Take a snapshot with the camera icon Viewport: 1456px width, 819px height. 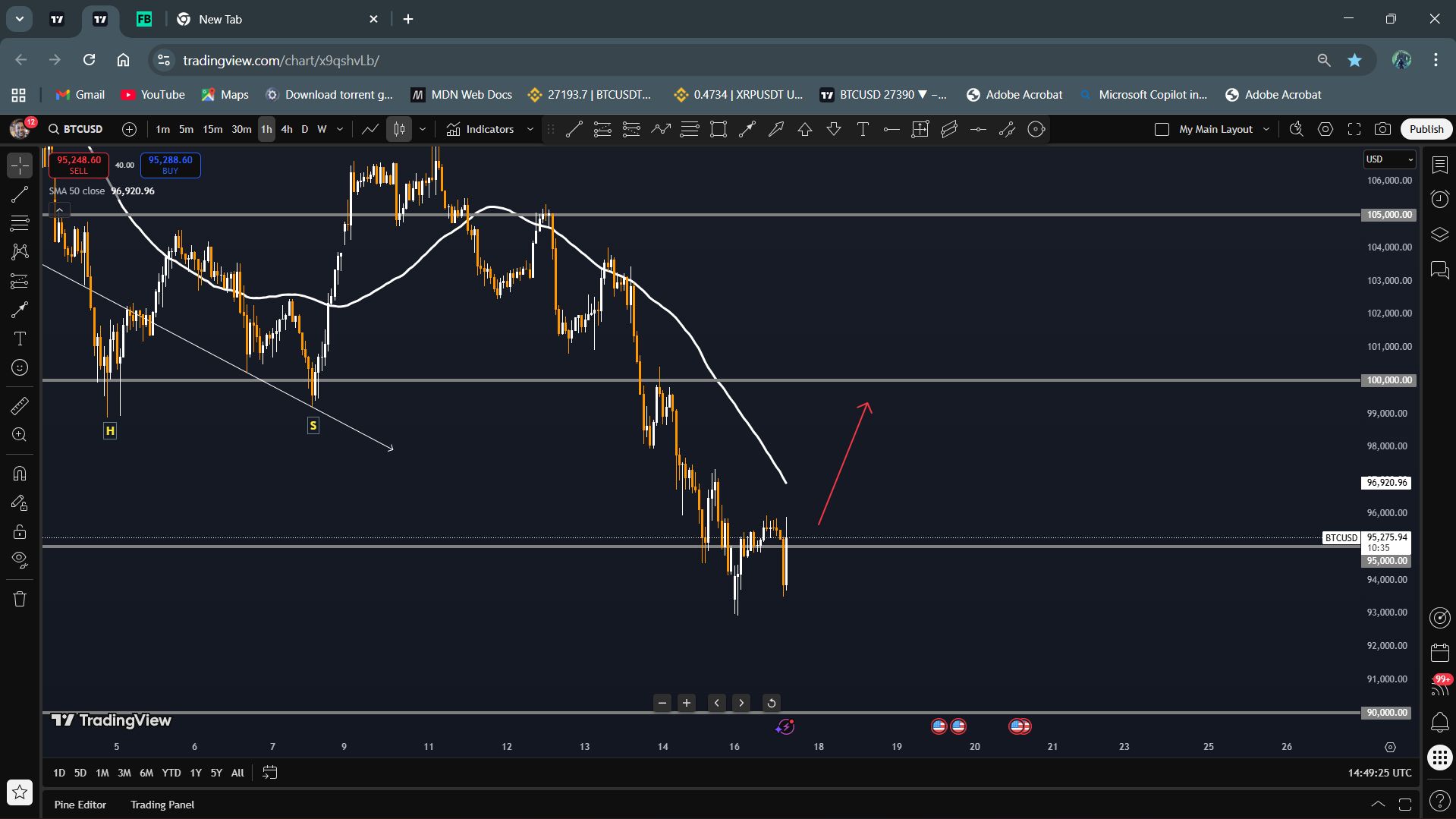tap(1382, 129)
